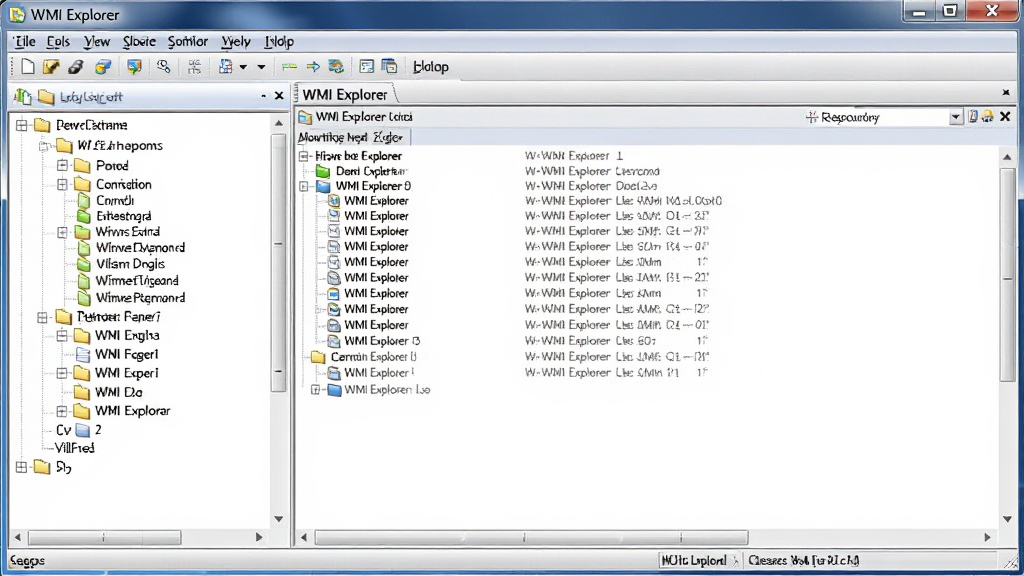Click left panel vertical scrollbar up arrow
This screenshot has height=576, width=1024.
279,123
